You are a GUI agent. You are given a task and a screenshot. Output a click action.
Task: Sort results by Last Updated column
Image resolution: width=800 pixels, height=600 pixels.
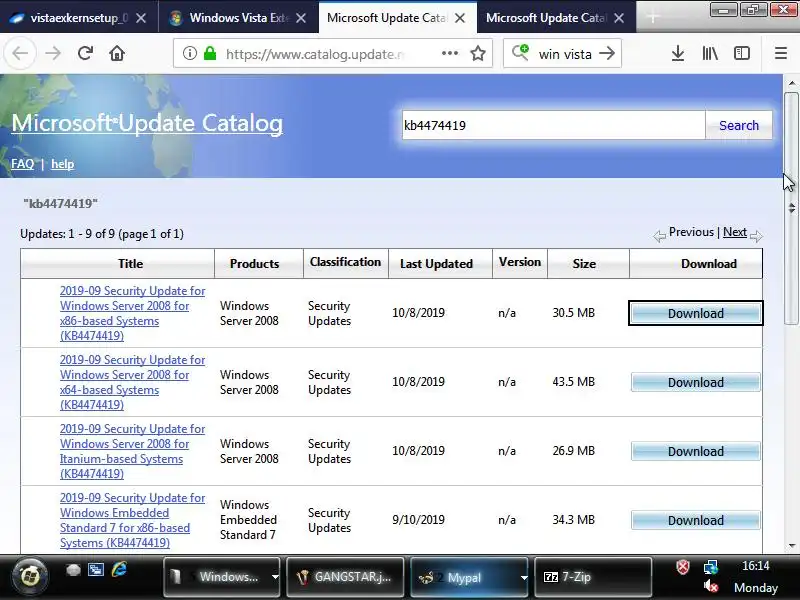[436, 264]
